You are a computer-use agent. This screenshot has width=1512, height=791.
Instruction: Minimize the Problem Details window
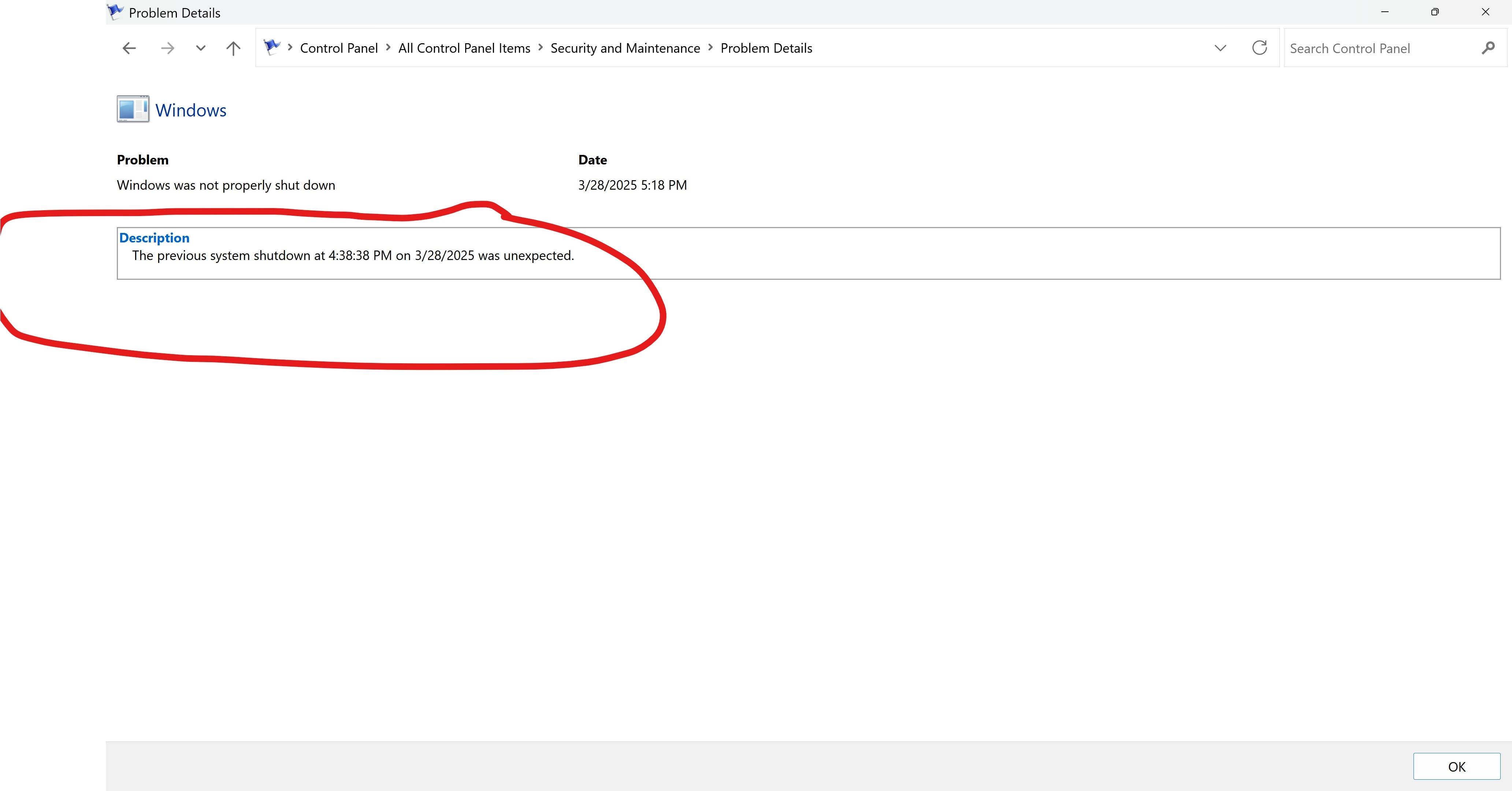coord(1385,12)
